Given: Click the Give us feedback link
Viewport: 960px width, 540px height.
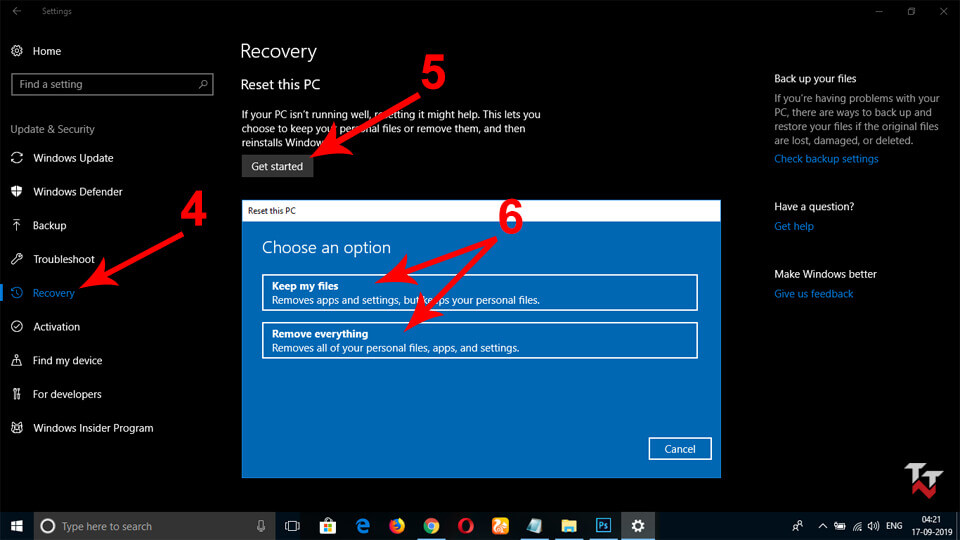Looking at the screenshot, I should tap(813, 293).
